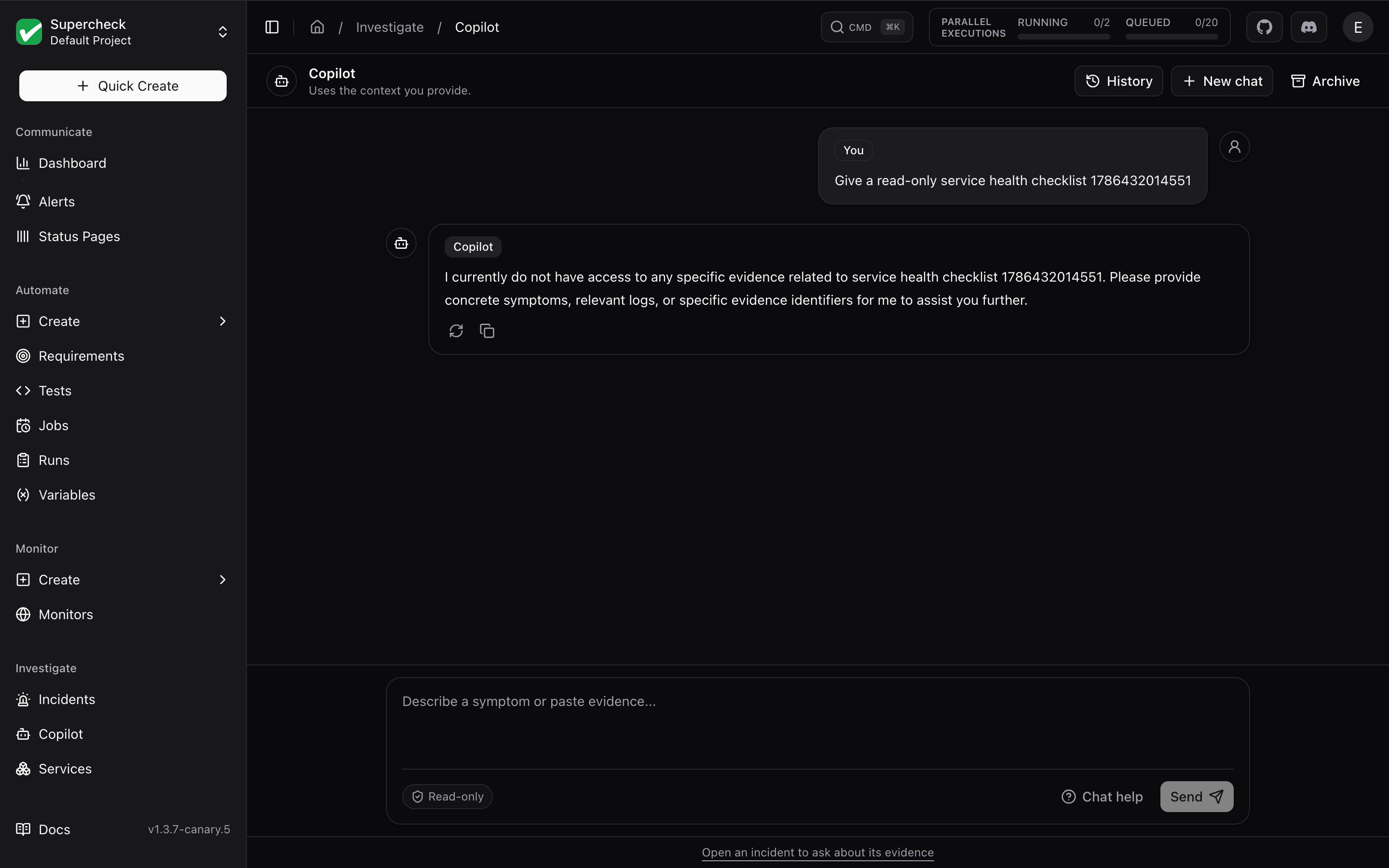
Task: Regenerate the Copilot response
Action: (x=456, y=331)
